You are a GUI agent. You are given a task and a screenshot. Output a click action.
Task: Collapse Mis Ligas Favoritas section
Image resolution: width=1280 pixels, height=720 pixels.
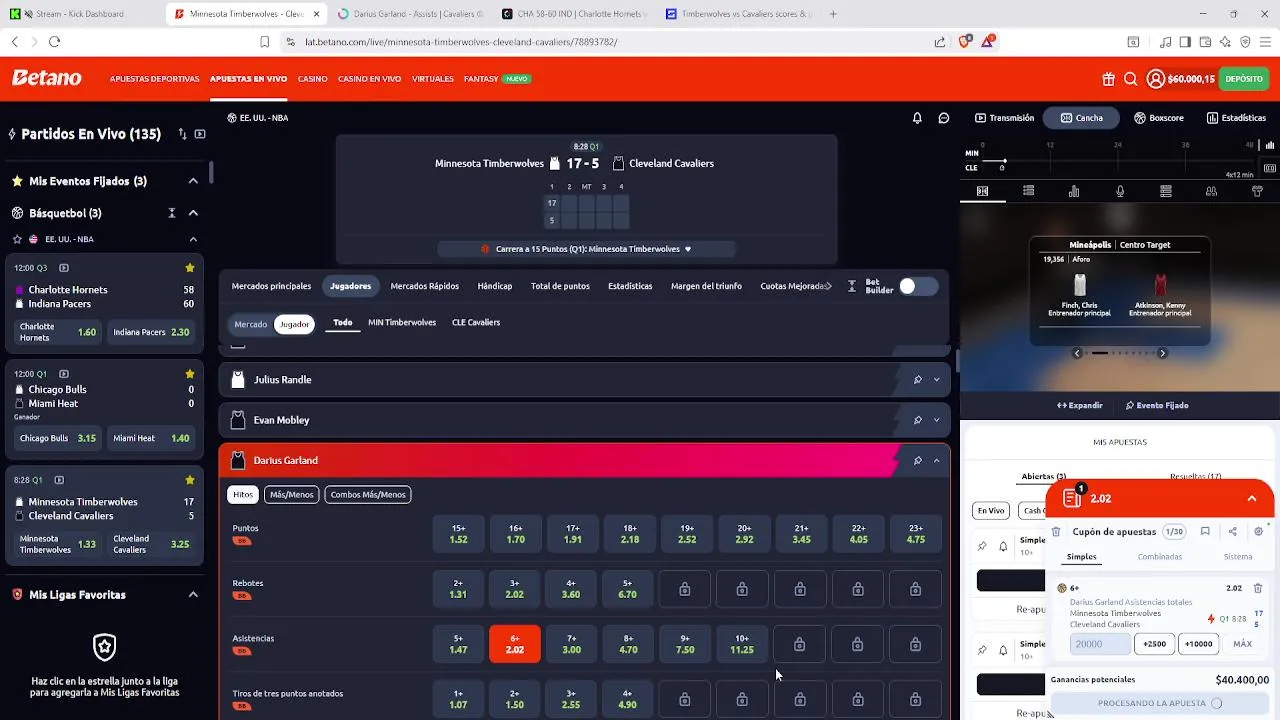(x=193, y=595)
